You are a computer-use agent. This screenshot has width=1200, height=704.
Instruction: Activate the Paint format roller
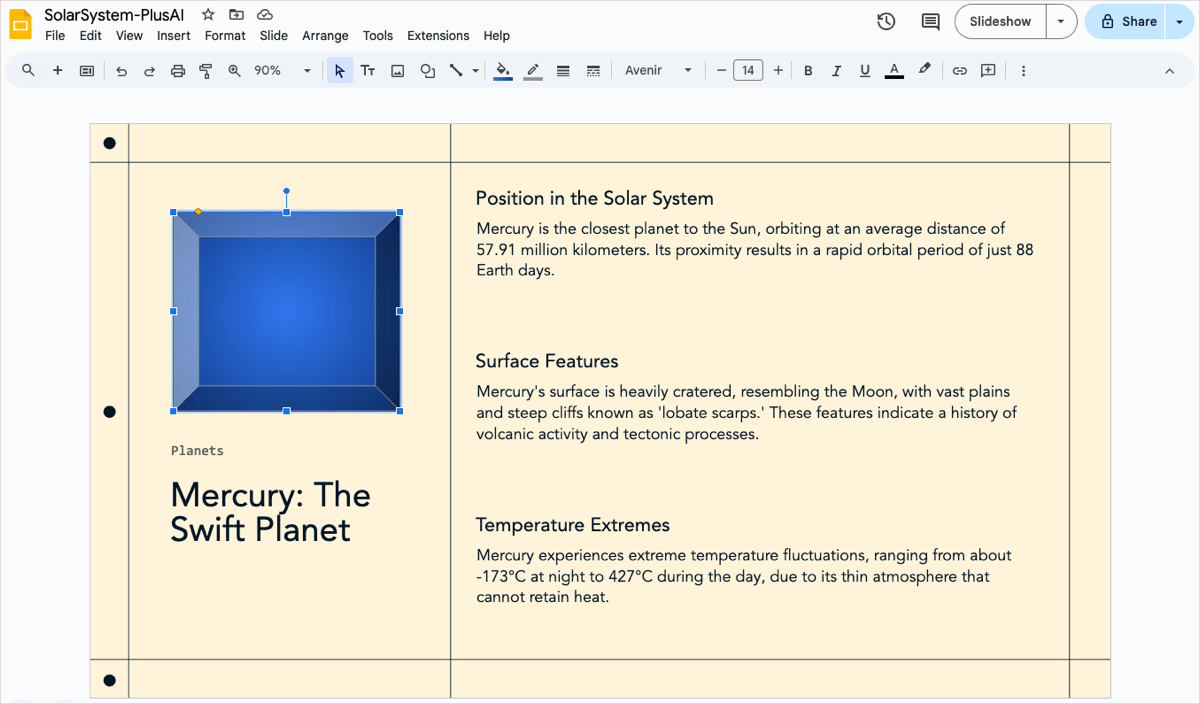click(206, 71)
